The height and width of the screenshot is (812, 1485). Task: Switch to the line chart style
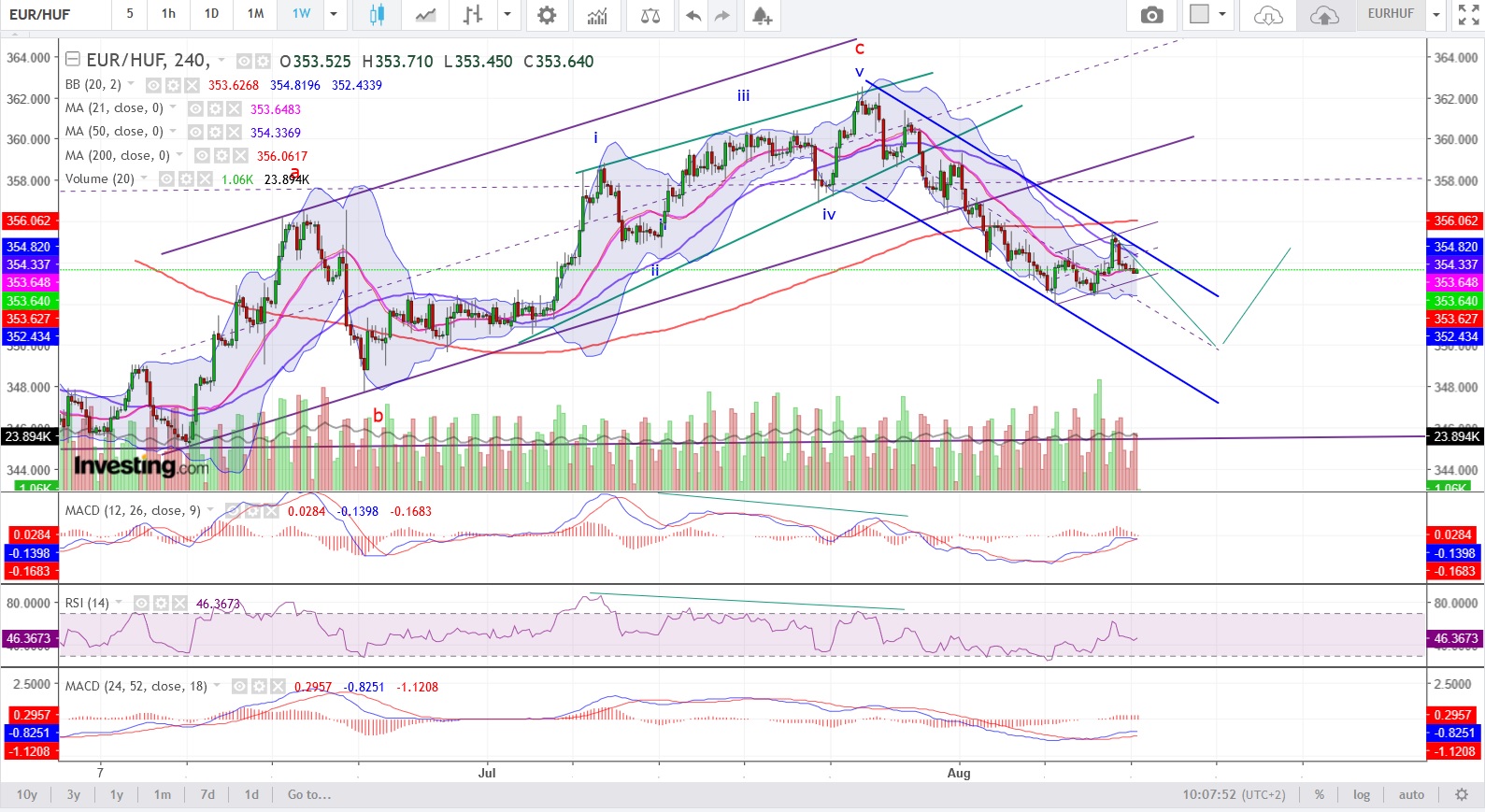point(425,15)
